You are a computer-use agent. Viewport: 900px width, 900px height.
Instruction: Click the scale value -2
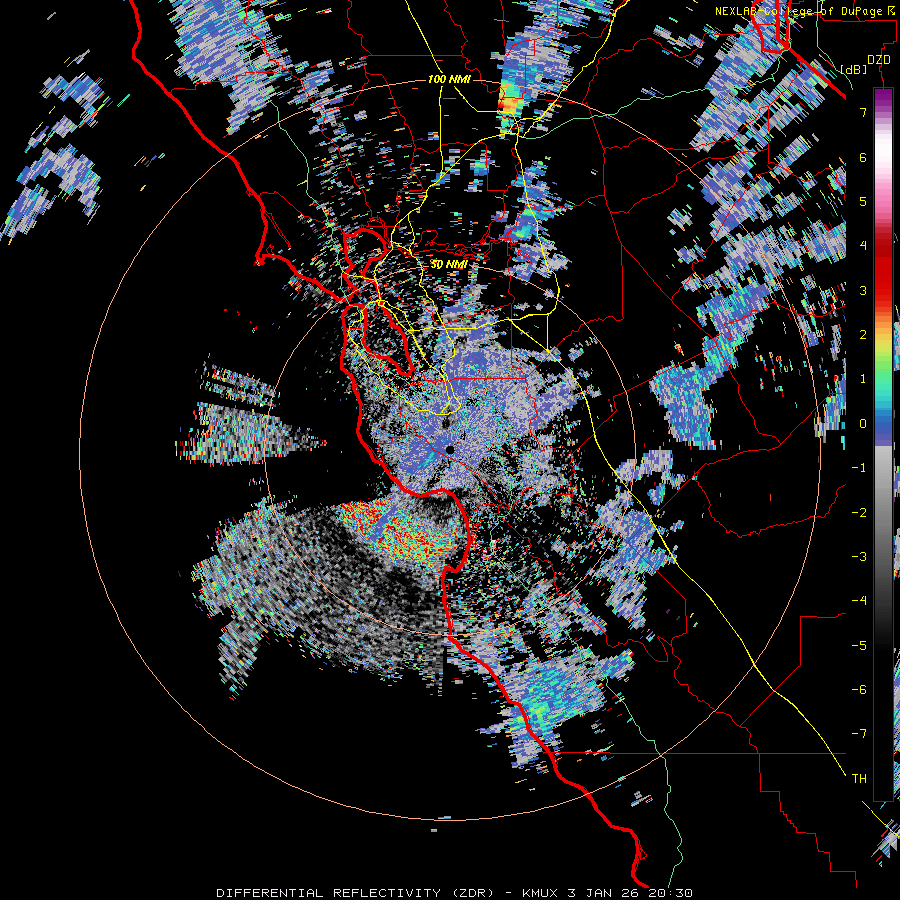pos(859,513)
